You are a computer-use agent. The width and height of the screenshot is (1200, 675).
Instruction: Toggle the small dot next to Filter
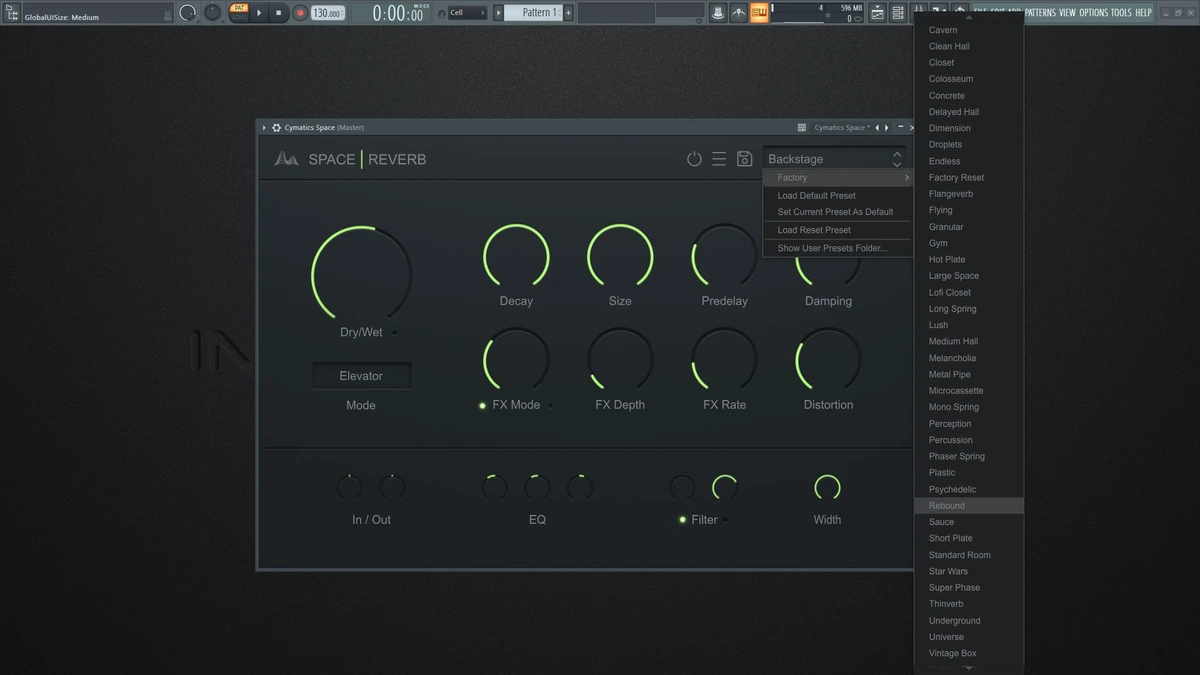(726, 520)
